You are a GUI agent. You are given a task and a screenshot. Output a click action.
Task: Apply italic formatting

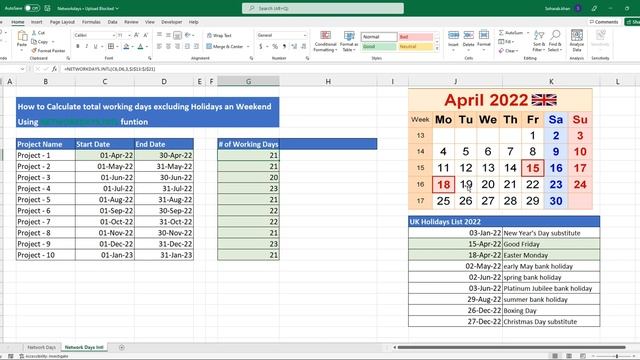tap(87, 47)
